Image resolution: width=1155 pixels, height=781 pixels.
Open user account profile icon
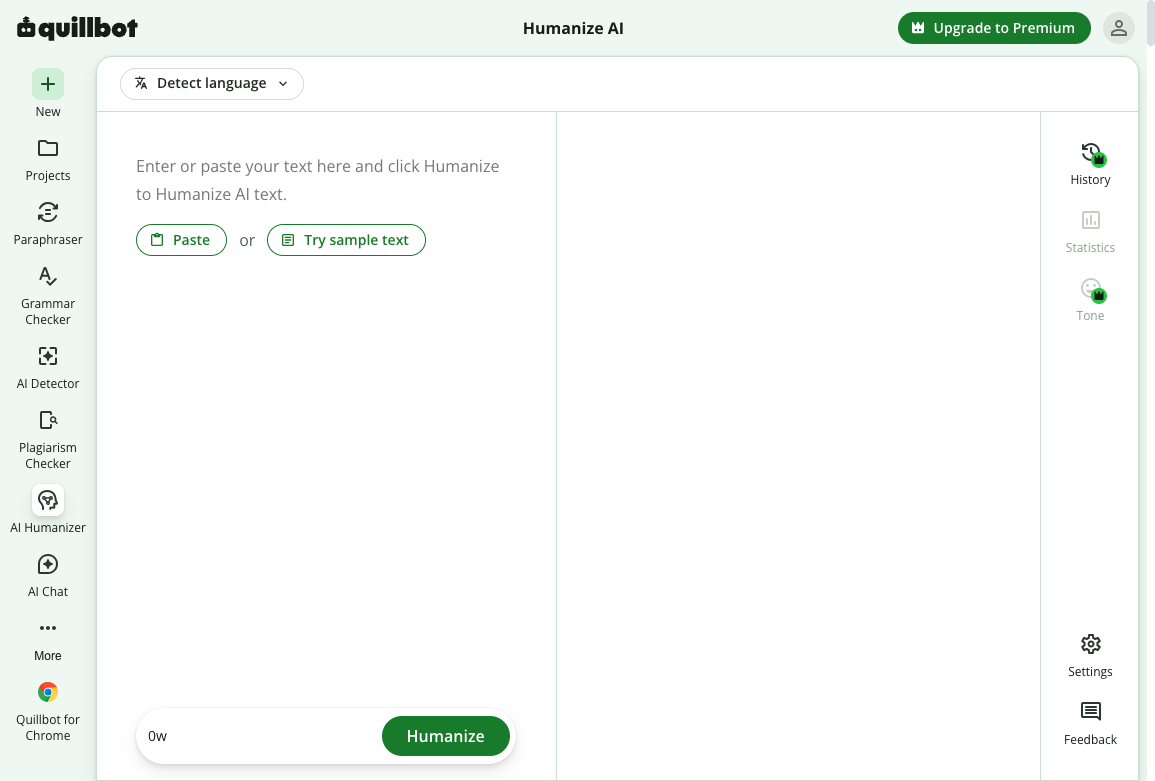tap(1118, 28)
